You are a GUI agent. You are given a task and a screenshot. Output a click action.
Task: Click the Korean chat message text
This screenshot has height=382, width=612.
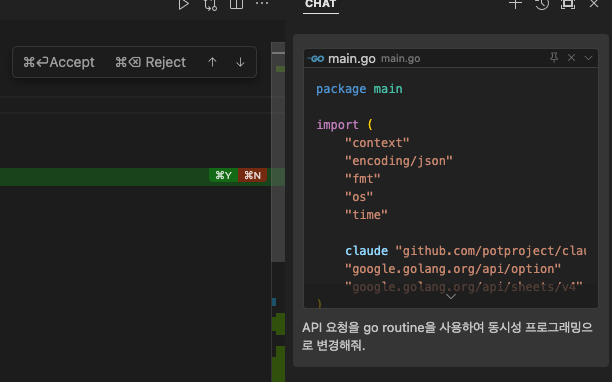(x=447, y=336)
